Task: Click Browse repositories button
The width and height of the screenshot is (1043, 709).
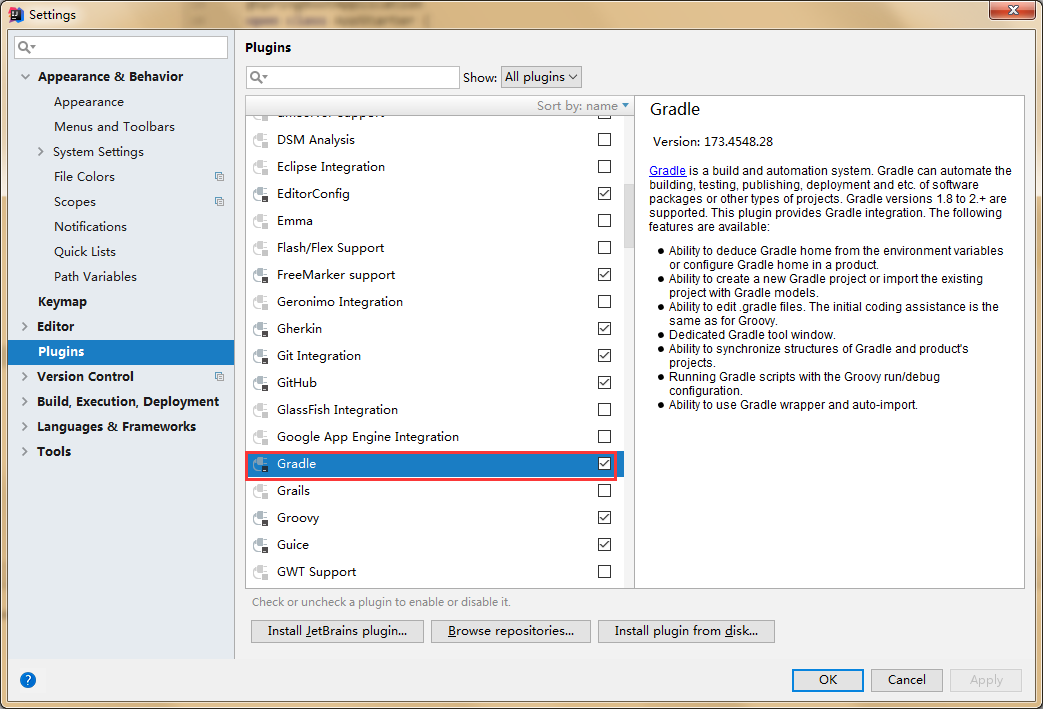Action: tap(511, 631)
